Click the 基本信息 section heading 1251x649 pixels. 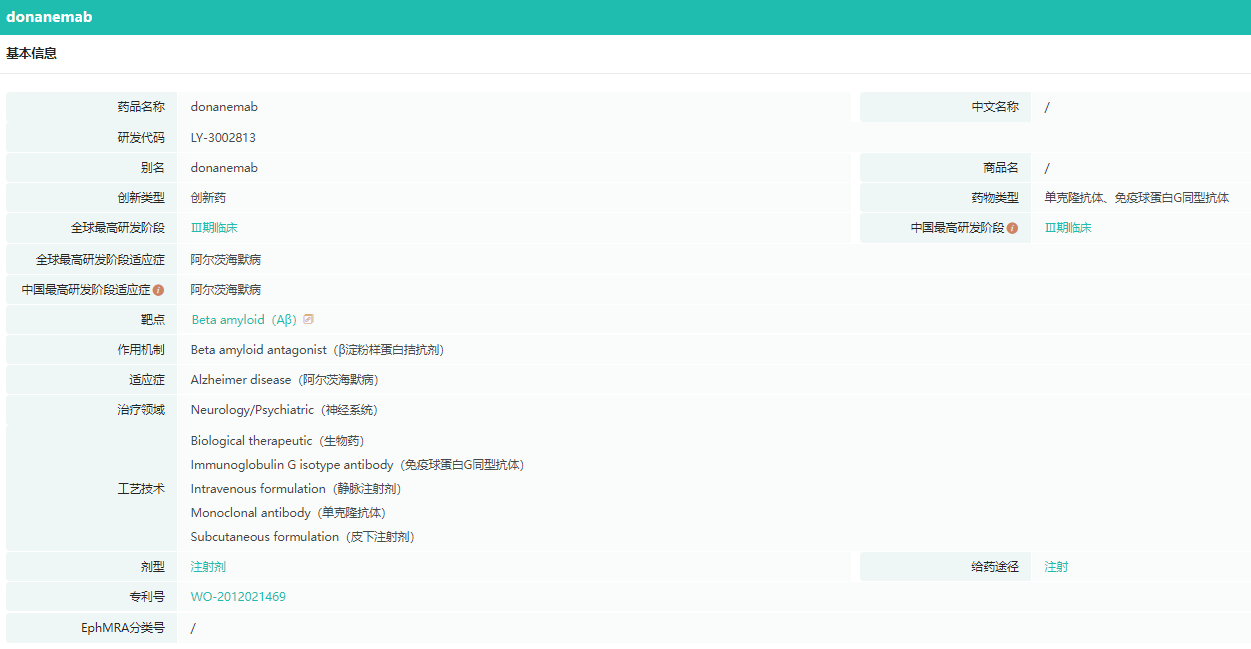pos(32,54)
